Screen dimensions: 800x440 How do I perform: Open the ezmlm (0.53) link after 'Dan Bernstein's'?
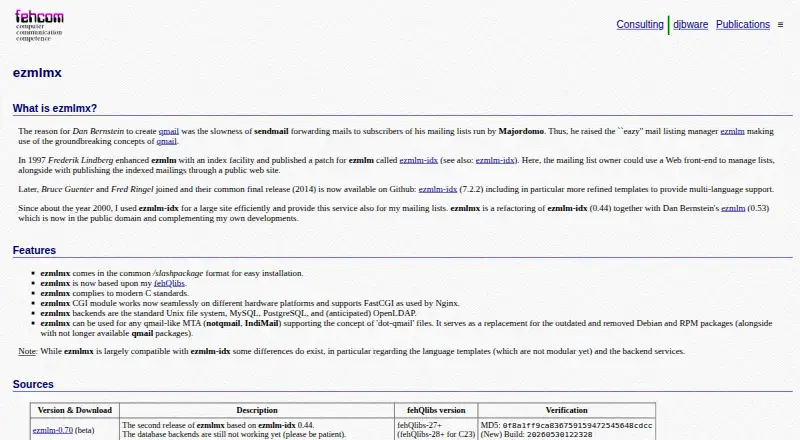pyautogui.click(x=733, y=208)
